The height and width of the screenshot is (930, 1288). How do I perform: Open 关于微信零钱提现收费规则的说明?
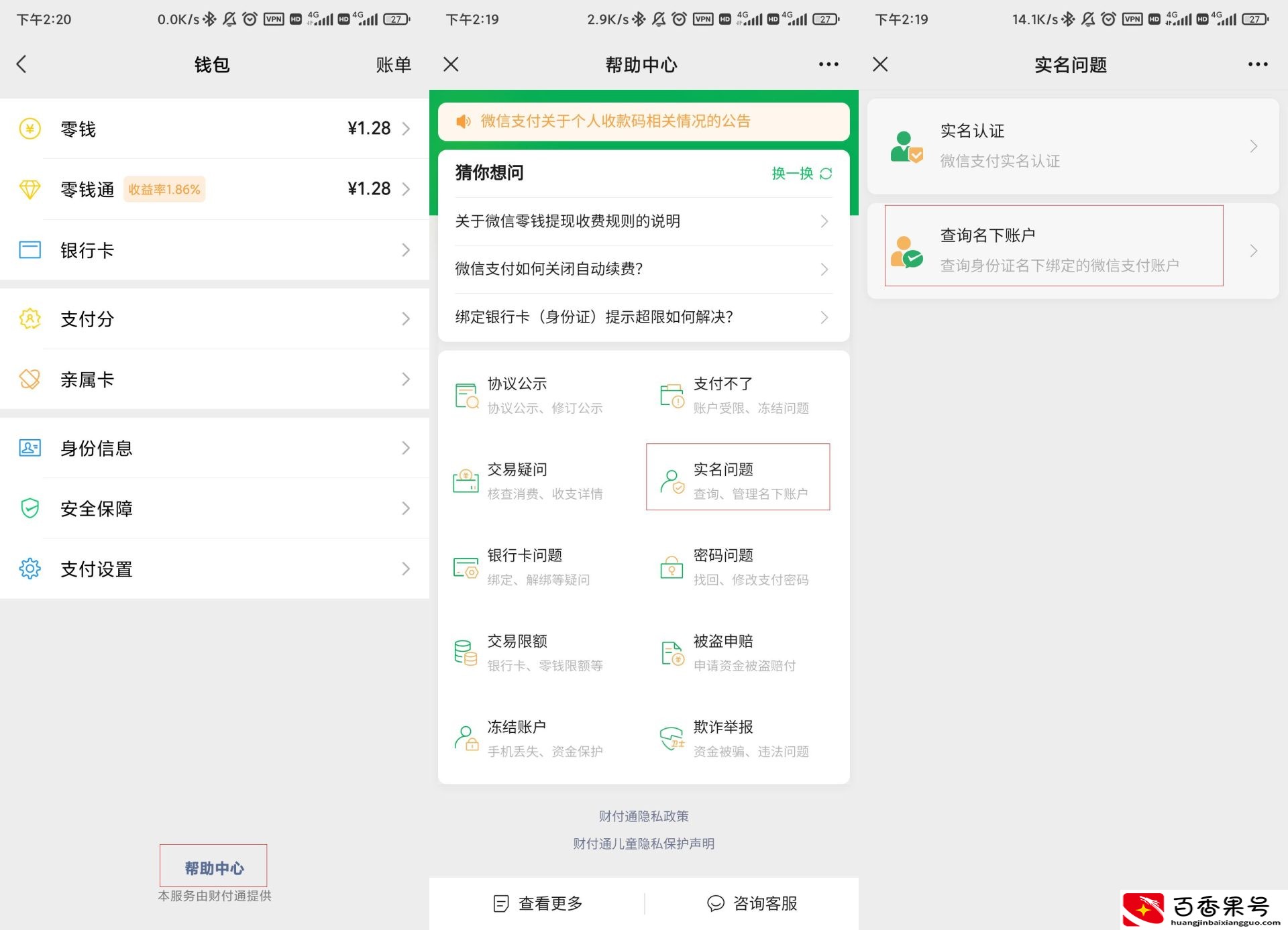point(643,221)
